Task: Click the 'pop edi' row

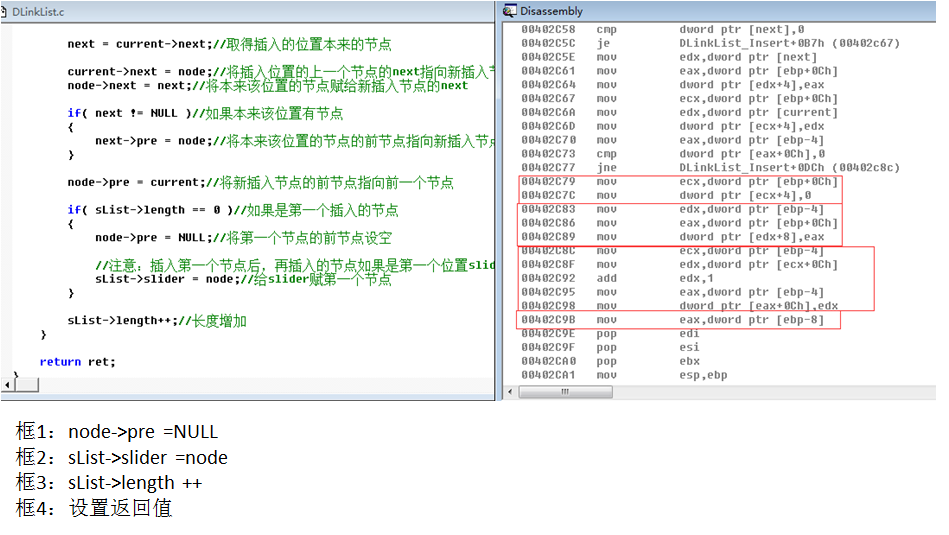Action: coord(610,333)
